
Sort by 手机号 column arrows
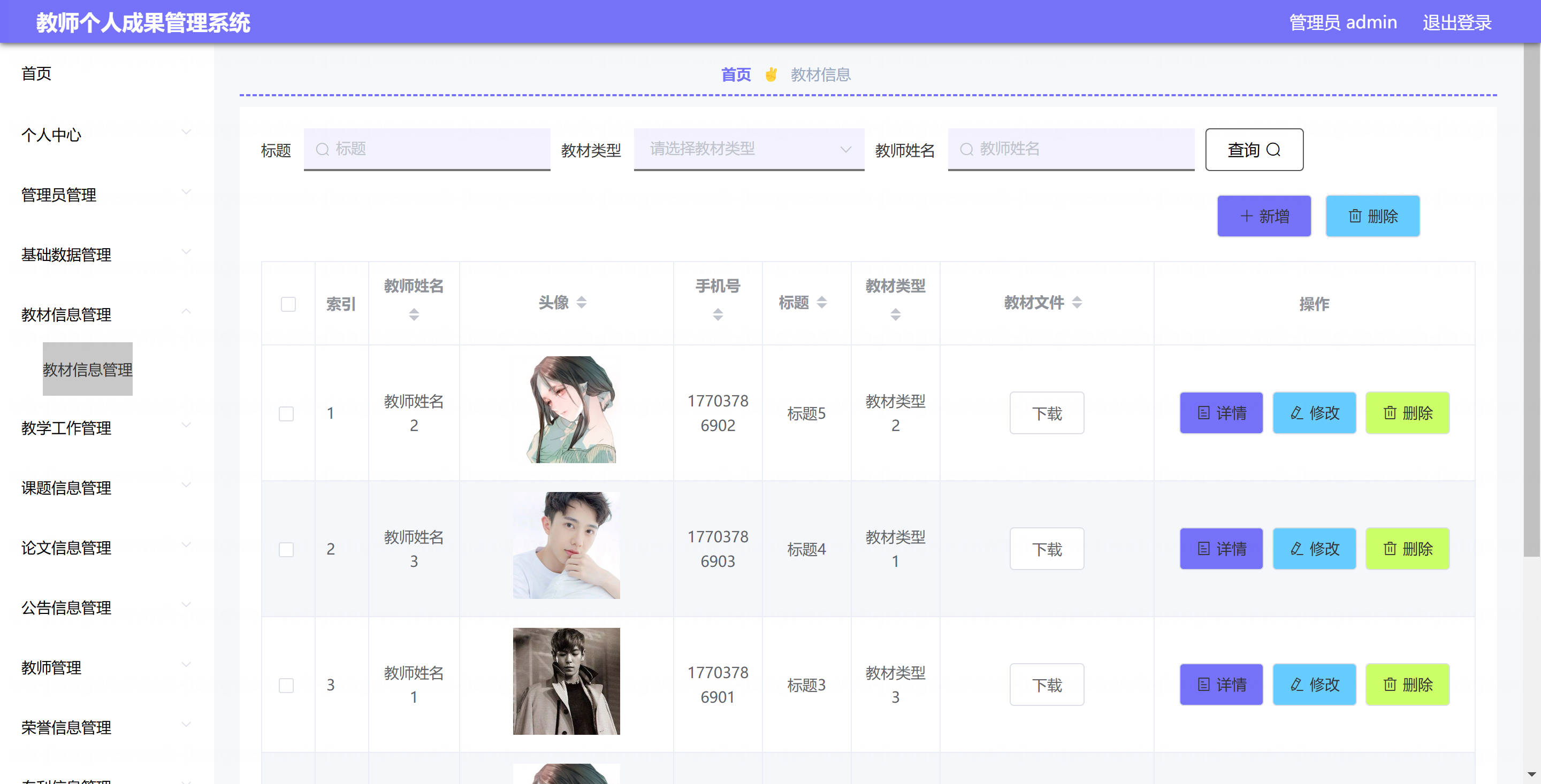click(x=718, y=314)
